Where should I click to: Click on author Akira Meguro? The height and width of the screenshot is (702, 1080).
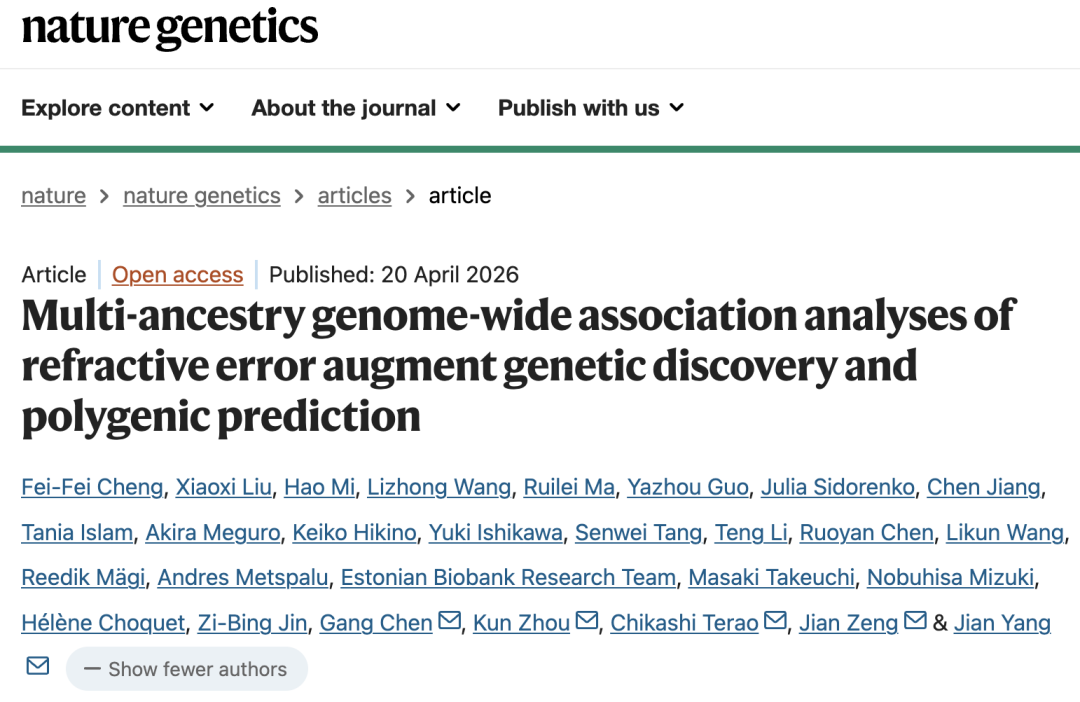(213, 533)
